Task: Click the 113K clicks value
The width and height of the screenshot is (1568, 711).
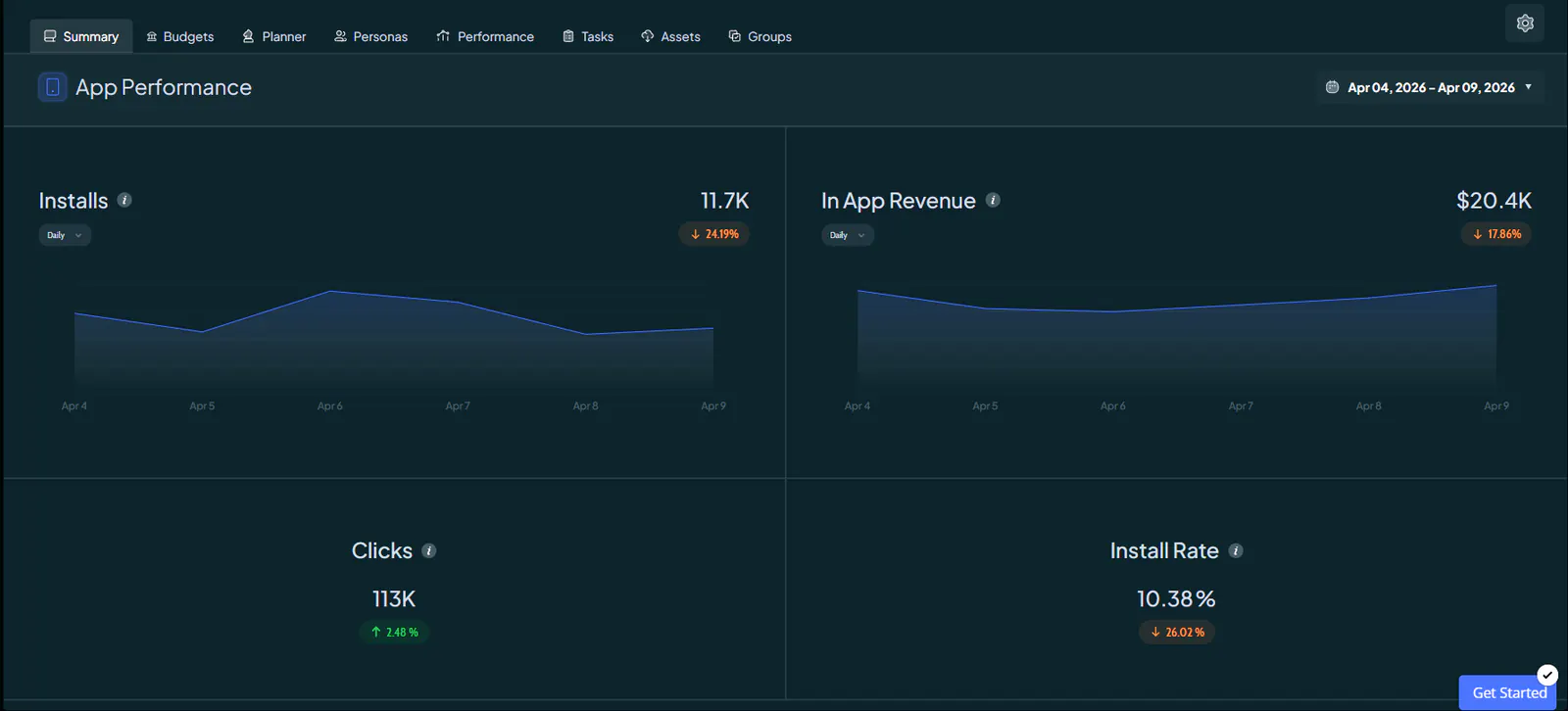Action: [394, 598]
